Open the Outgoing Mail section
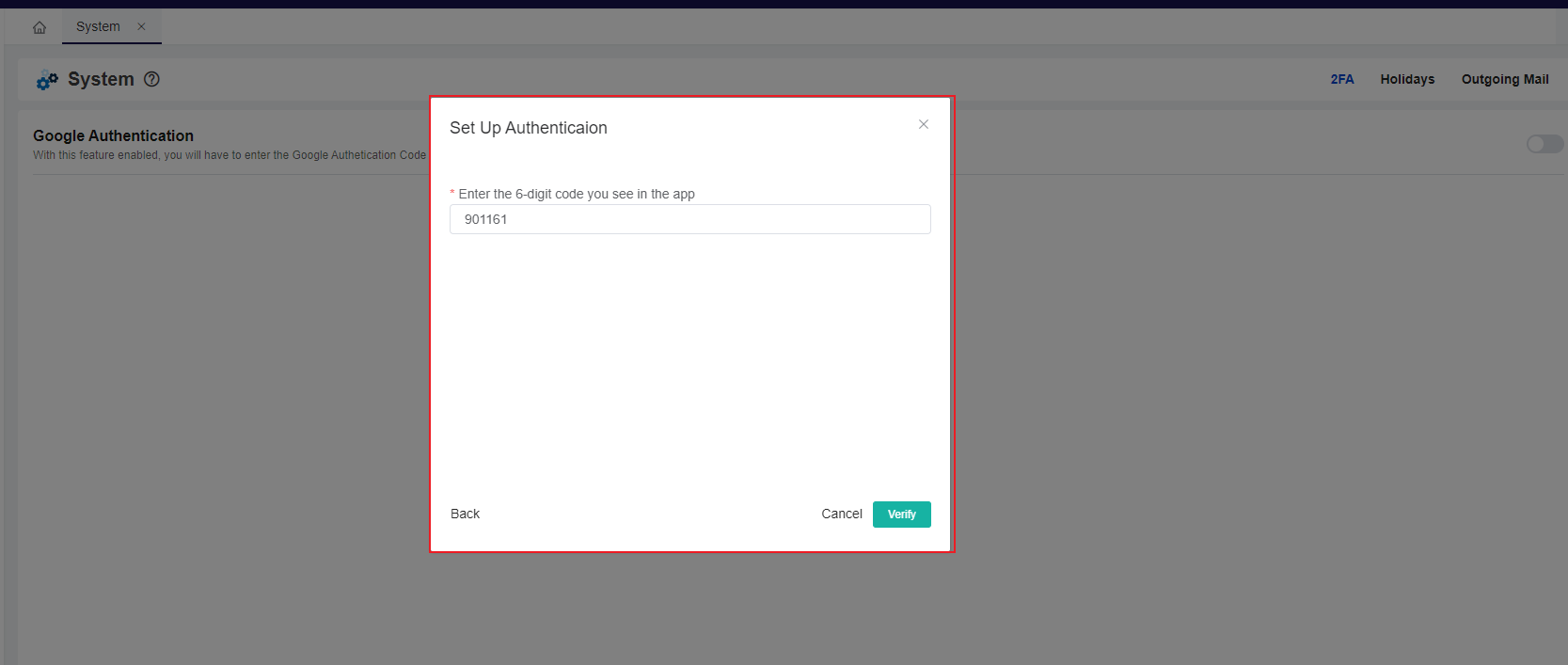The width and height of the screenshot is (1568, 665). tap(1504, 79)
